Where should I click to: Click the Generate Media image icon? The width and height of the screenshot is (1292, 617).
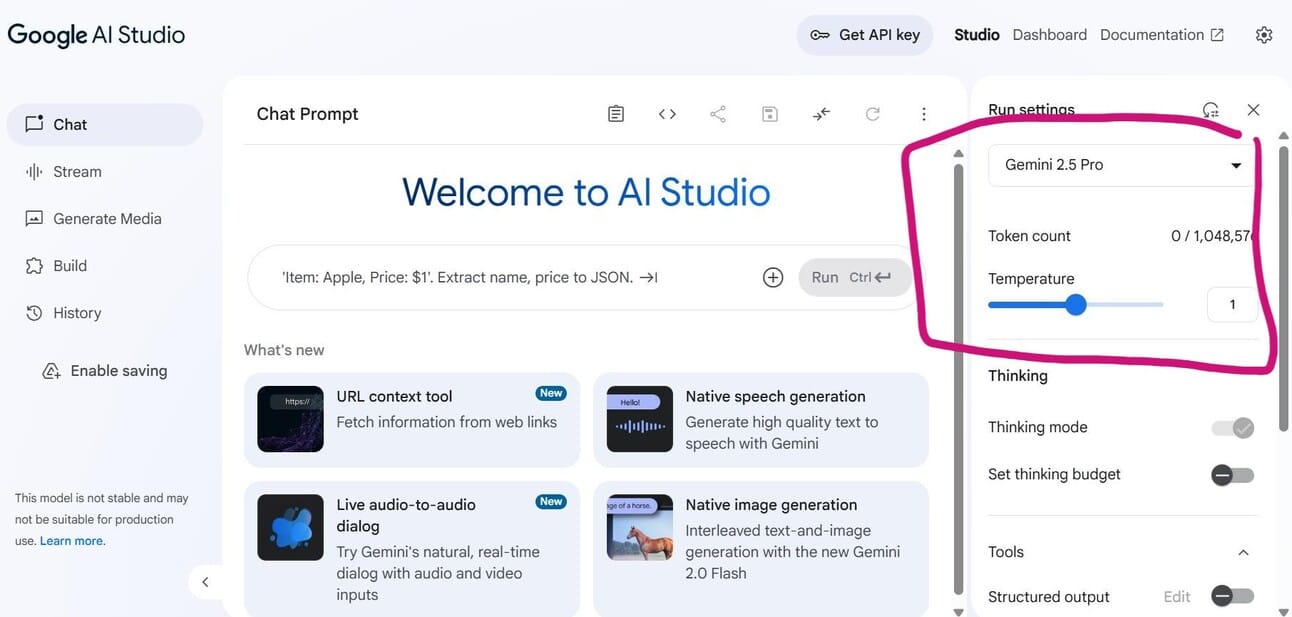(x=34, y=218)
